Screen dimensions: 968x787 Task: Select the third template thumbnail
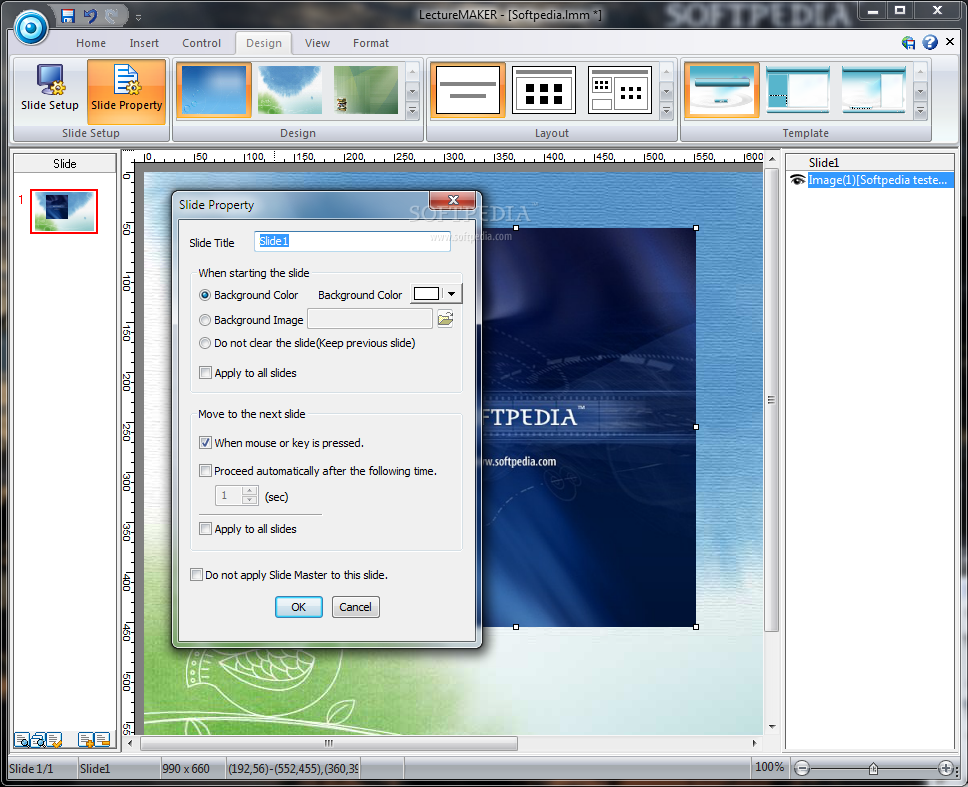(x=874, y=90)
